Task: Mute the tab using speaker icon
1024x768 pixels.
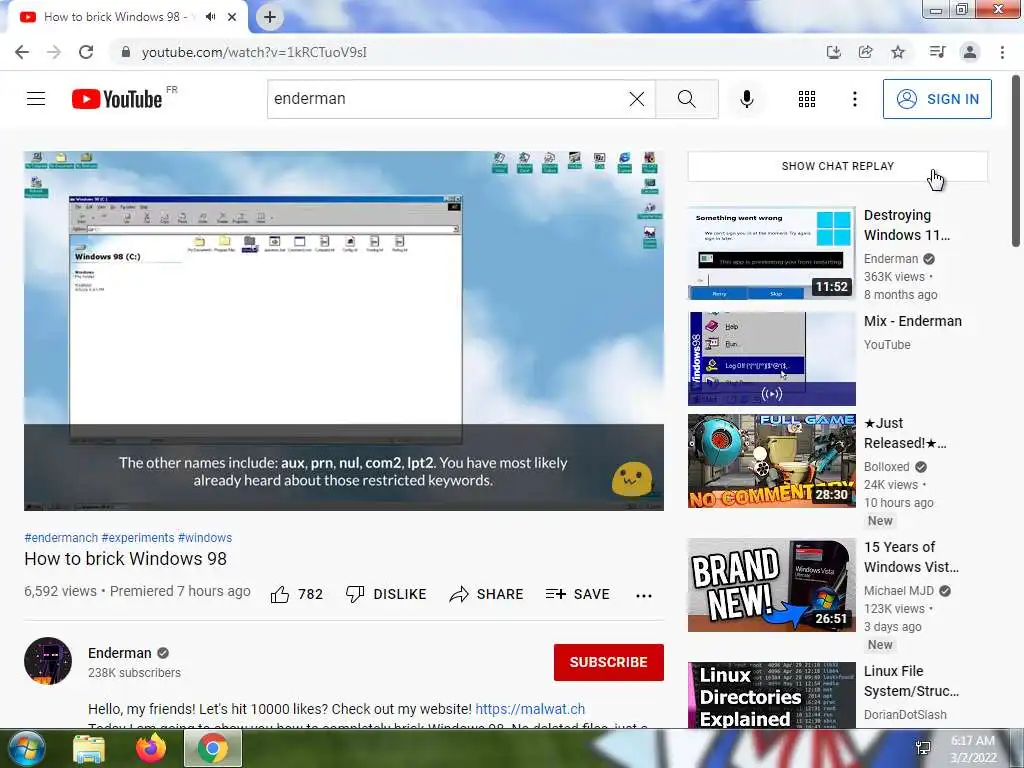Action: (210, 17)
